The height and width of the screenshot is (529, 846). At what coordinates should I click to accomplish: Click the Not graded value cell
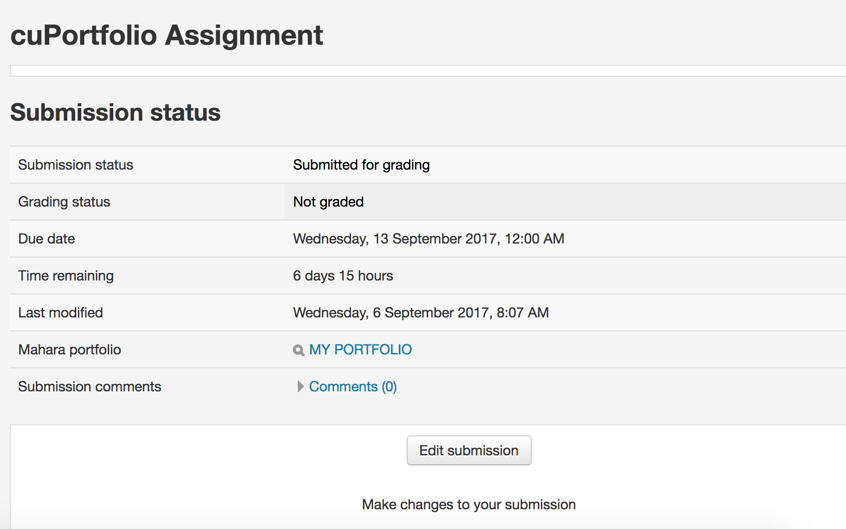(x=328, y=202)
